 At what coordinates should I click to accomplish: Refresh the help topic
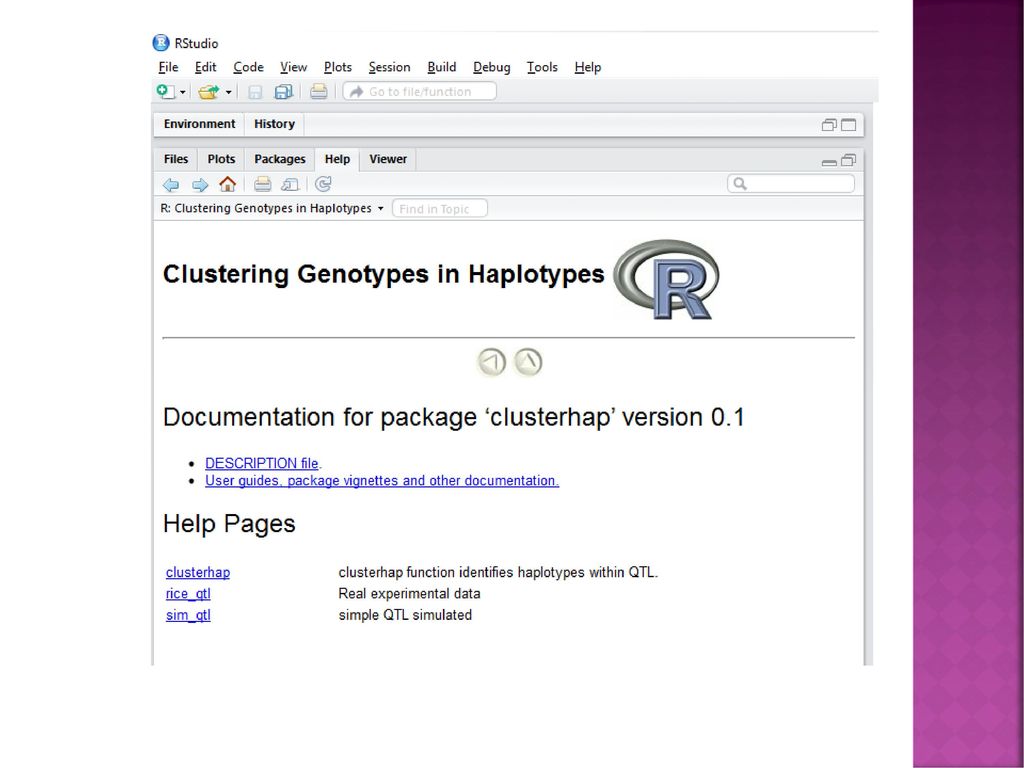pyautogui.click(x=323, y=184)
